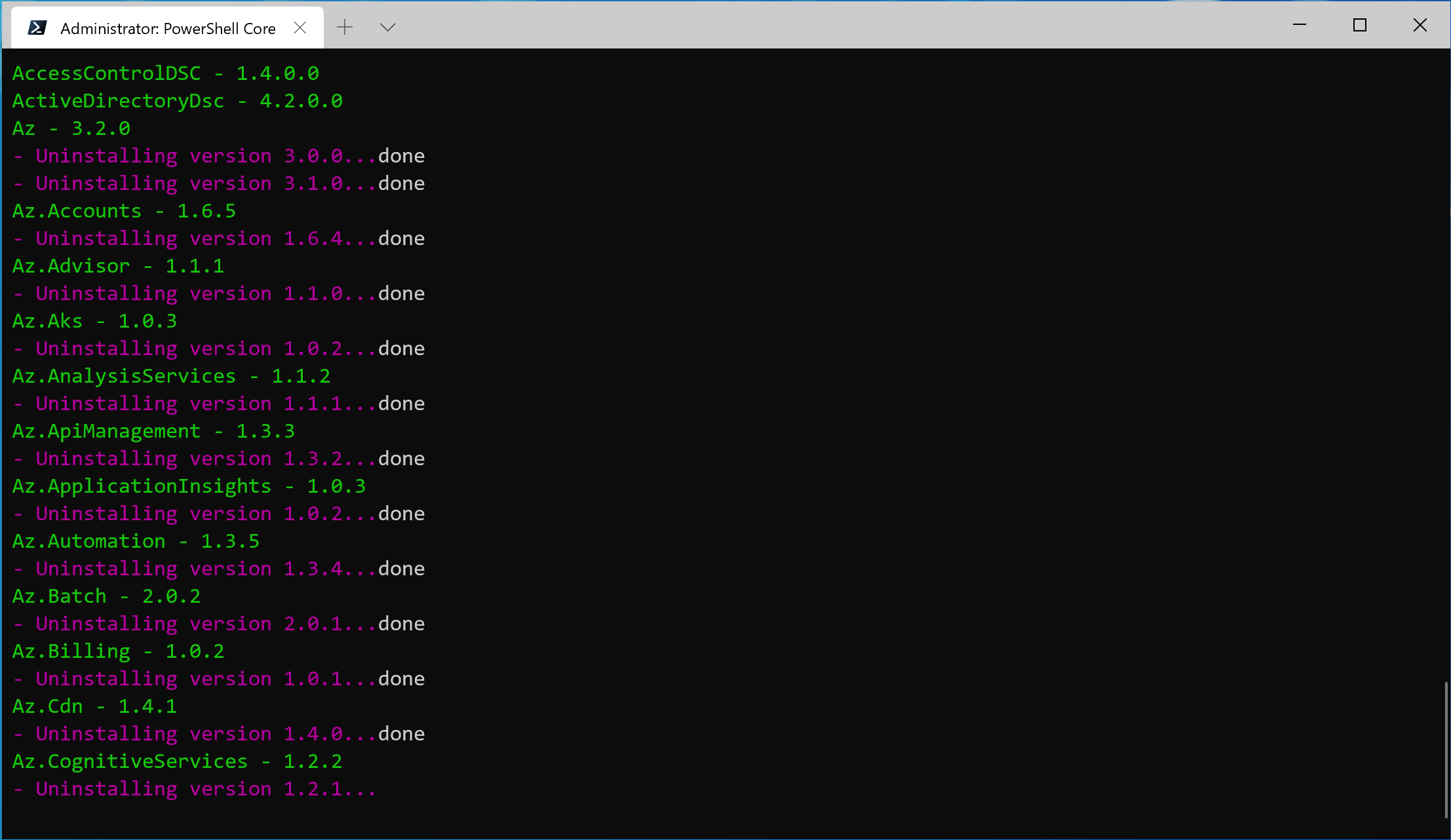
Task: Click the Az.AnalysisServices - 1.1.2 line
Action: point(170,375)
